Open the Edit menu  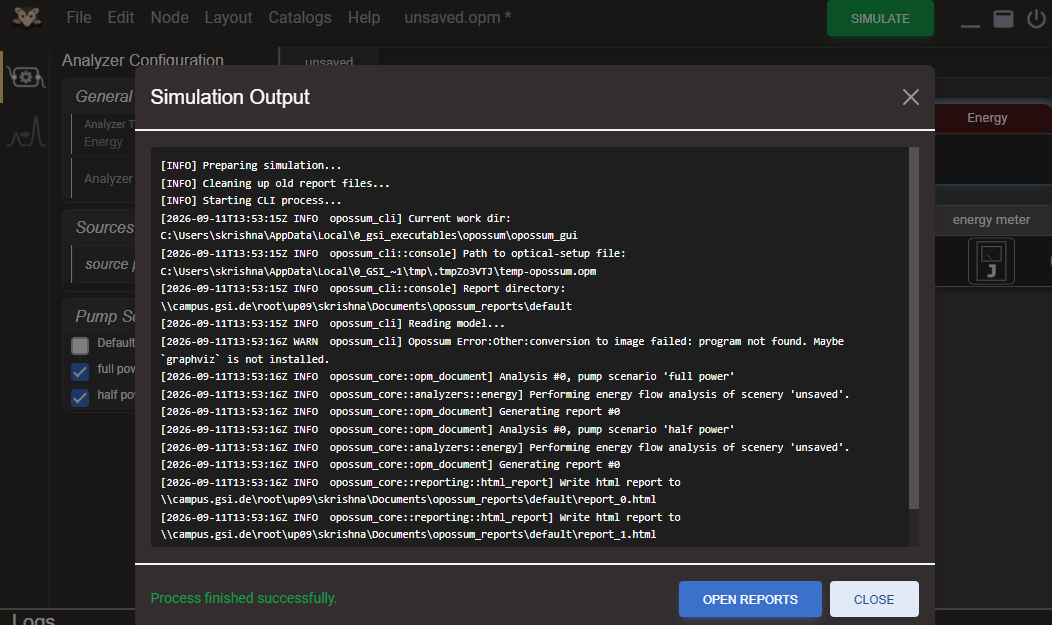pos(121,17)
